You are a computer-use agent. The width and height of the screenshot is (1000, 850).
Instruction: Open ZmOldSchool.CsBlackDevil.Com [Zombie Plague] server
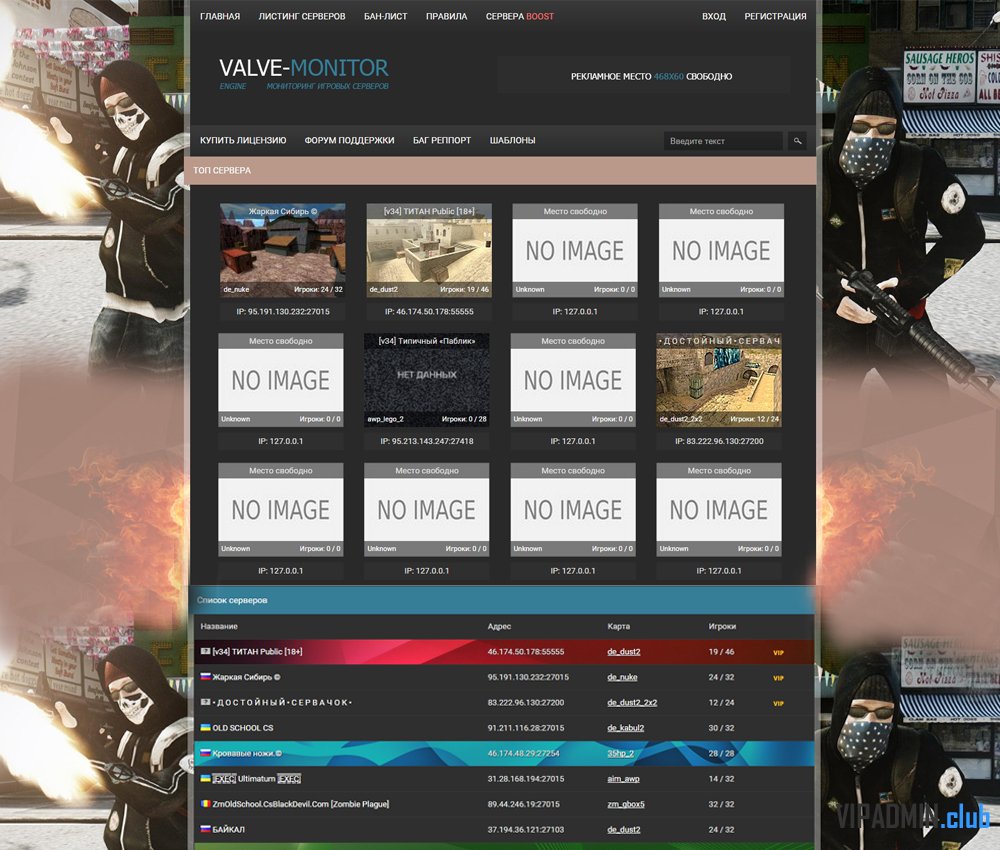(x=300, y=804)
